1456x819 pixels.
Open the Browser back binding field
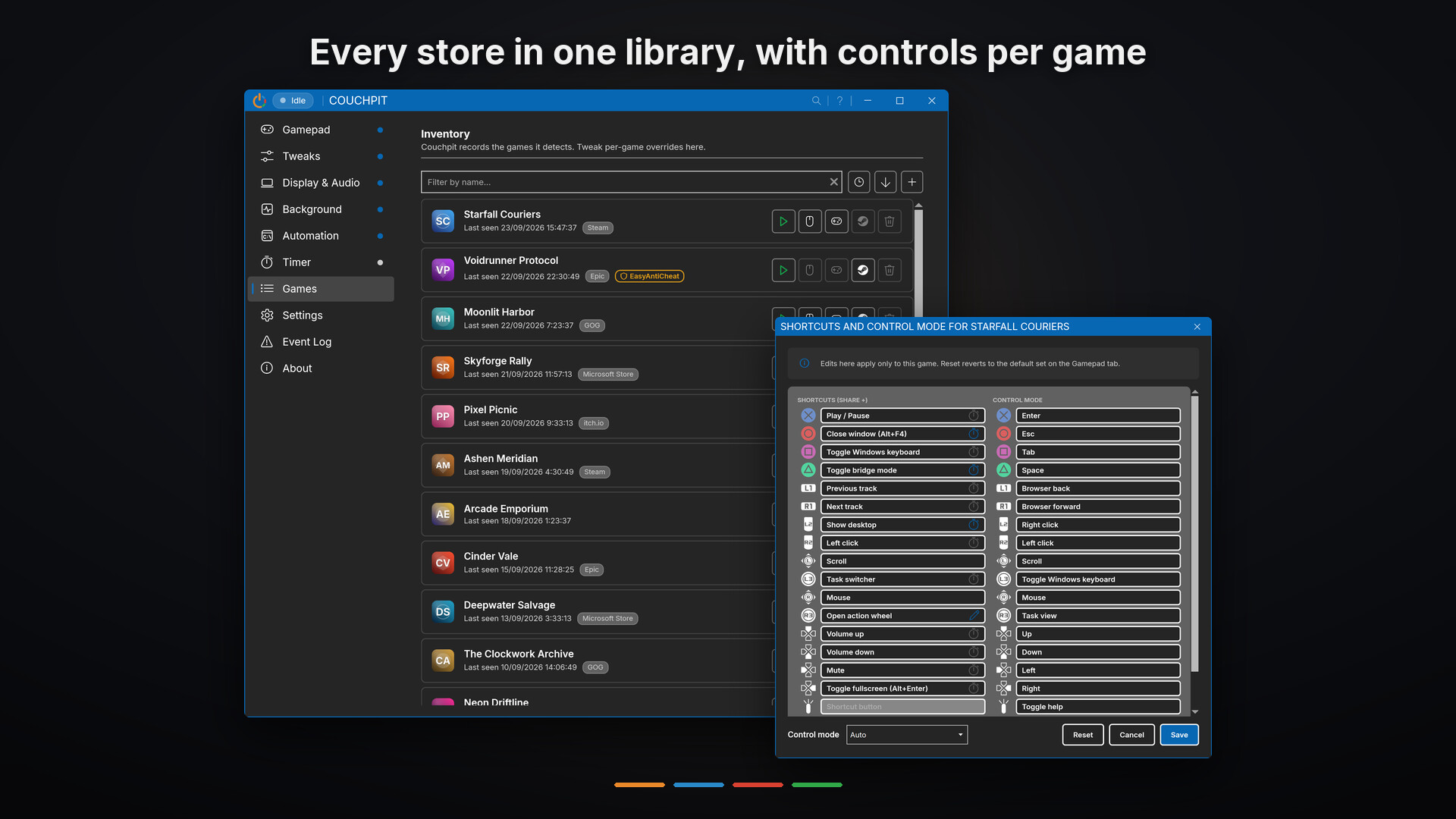click(1098, 488)
